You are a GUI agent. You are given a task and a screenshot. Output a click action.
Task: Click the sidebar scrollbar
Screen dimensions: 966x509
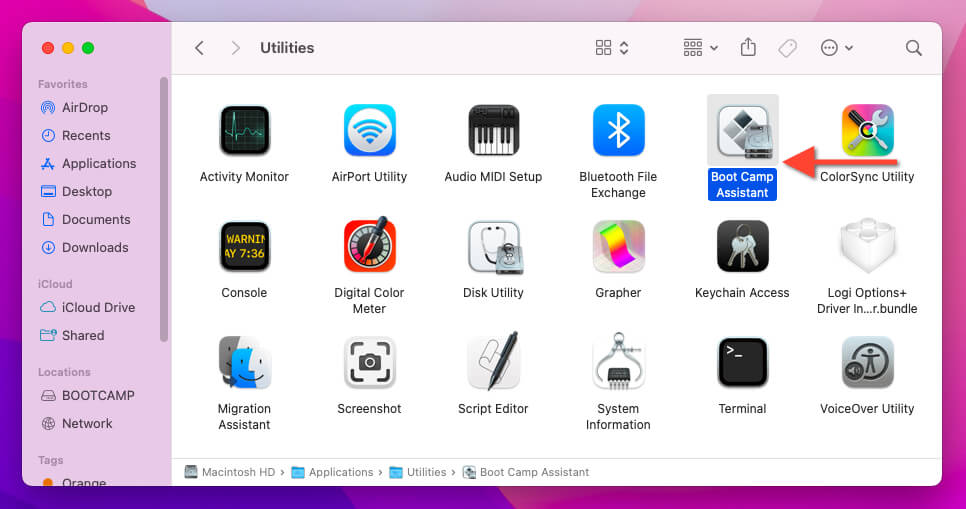(x=164, y=210)
